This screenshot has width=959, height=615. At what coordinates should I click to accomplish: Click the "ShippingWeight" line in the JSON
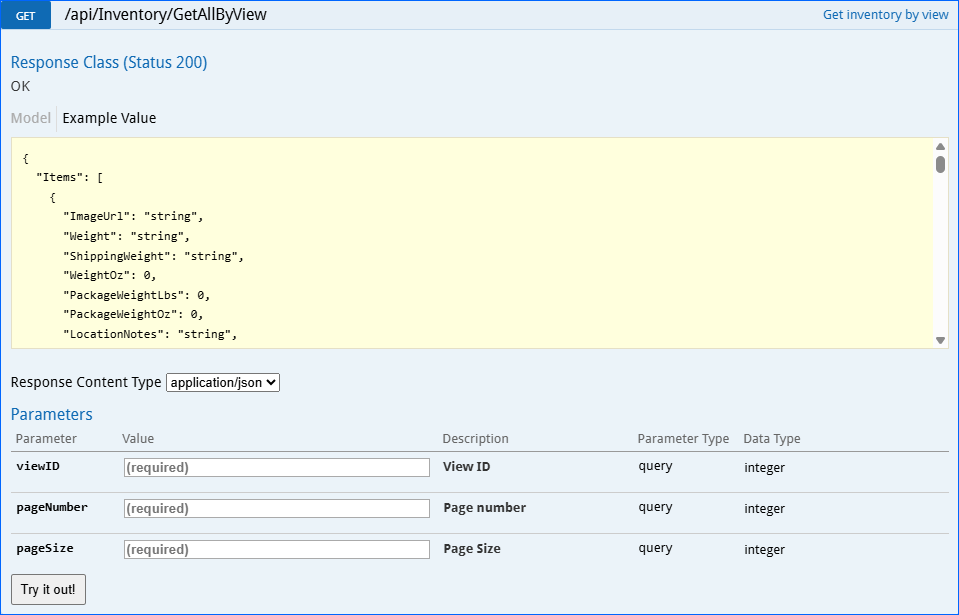(x=153, y=256)
